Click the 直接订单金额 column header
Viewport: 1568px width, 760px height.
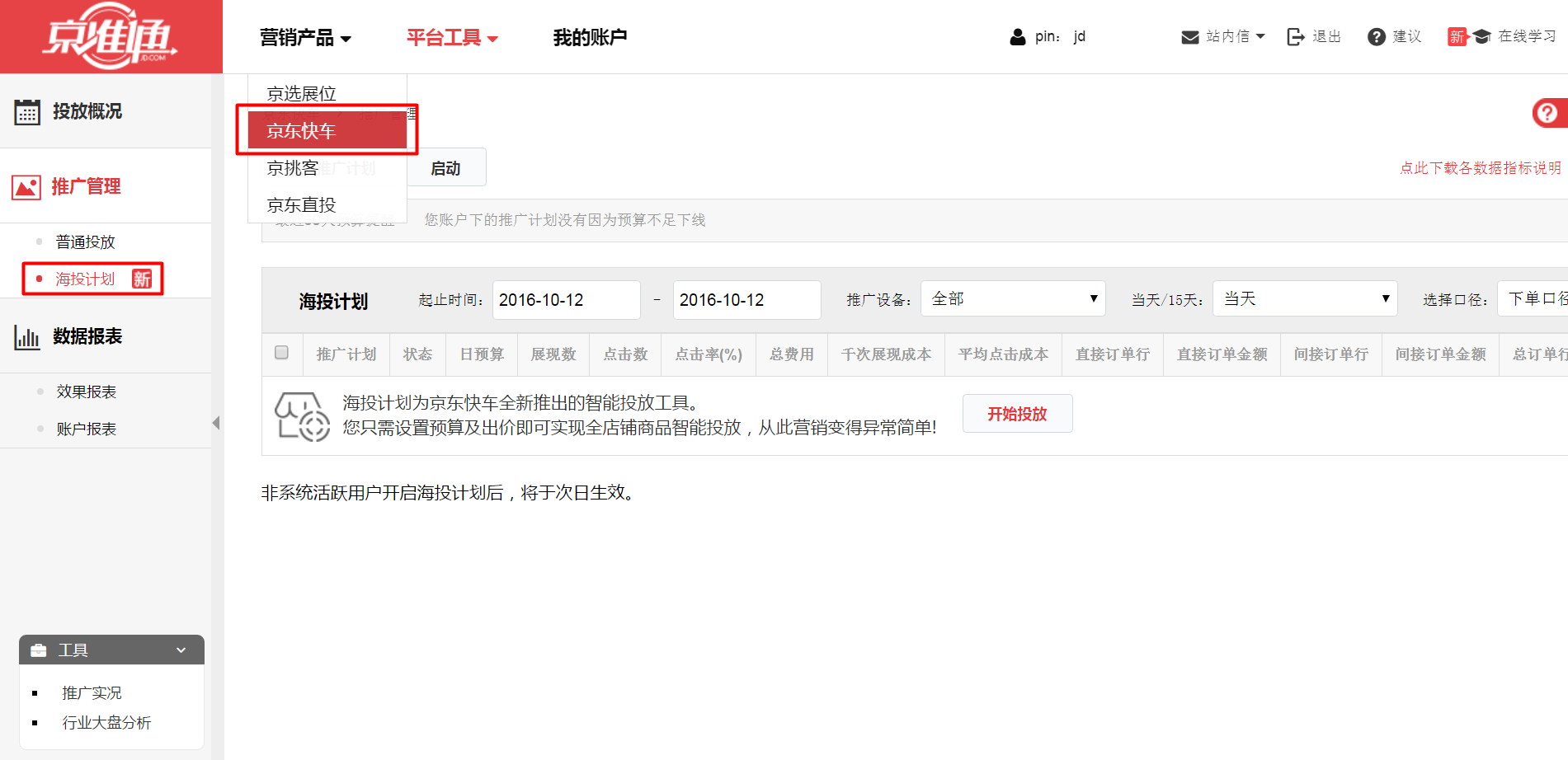(x=1222, y=354)
